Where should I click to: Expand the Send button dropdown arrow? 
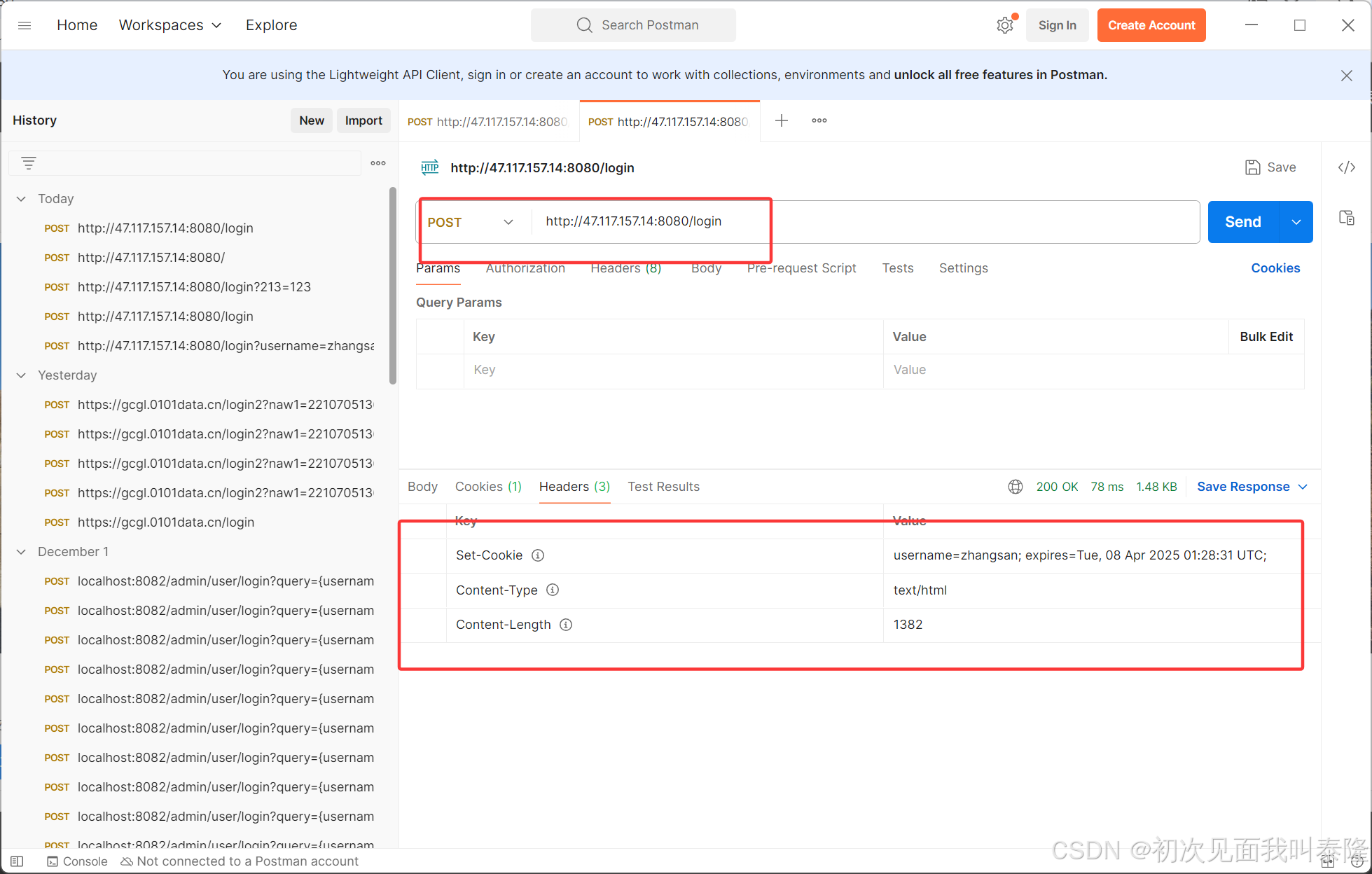(1296, 222)
